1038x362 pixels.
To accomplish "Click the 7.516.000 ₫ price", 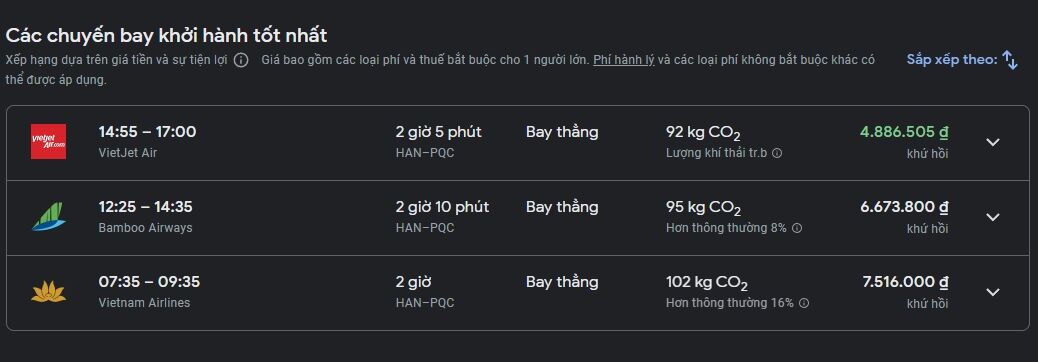I will coord(905,282).
